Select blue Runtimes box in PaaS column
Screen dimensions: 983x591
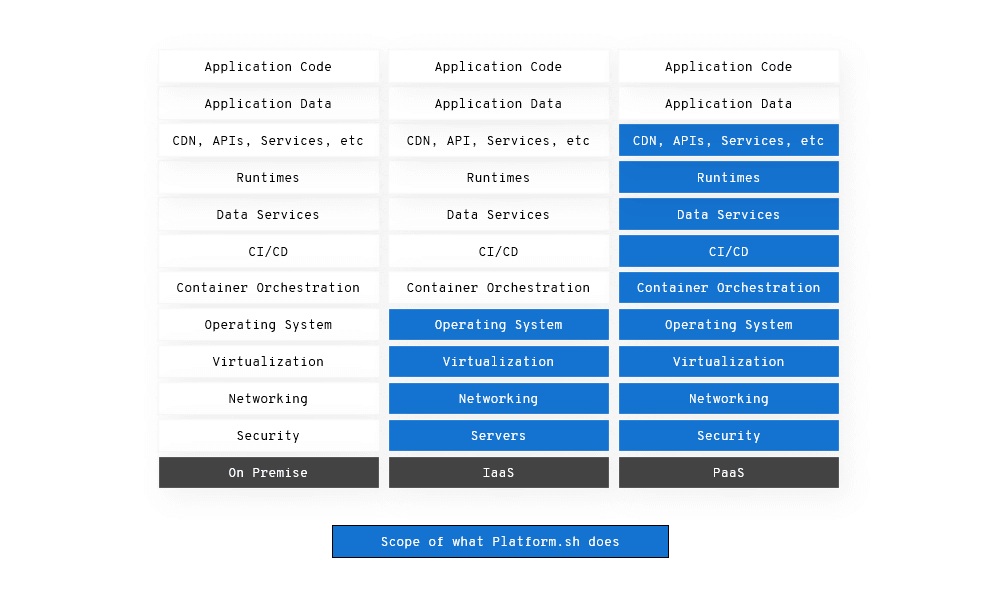(x=728, y=177)
